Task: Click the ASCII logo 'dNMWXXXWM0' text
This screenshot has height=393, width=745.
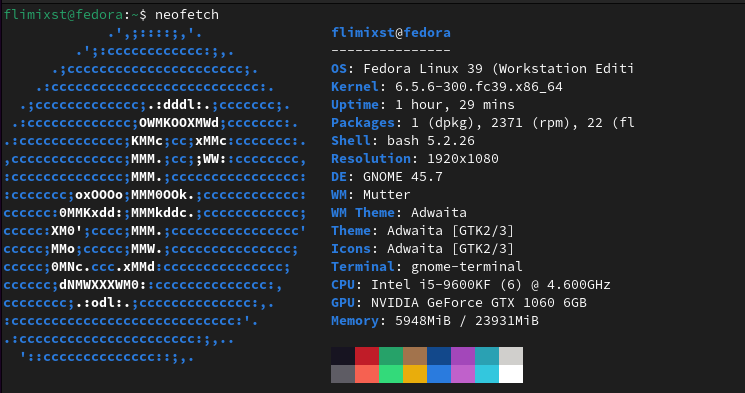Action: (99, 285)
